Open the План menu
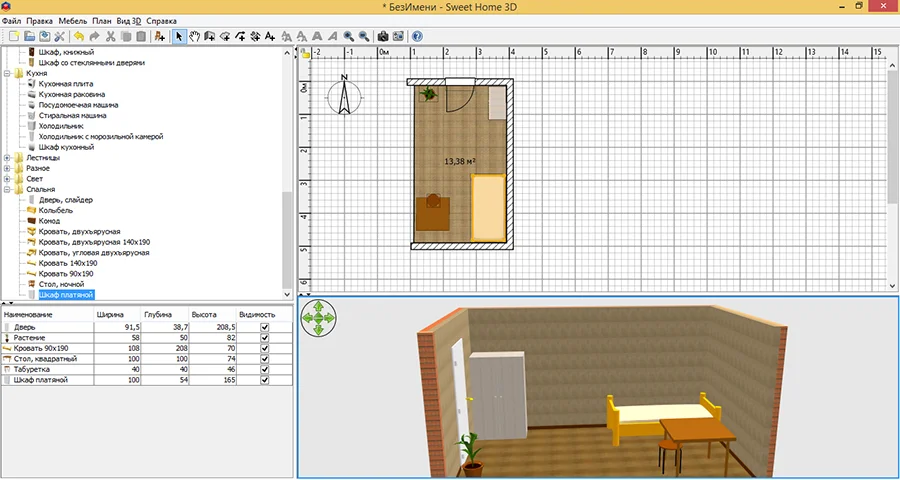 tap(102, 21)
